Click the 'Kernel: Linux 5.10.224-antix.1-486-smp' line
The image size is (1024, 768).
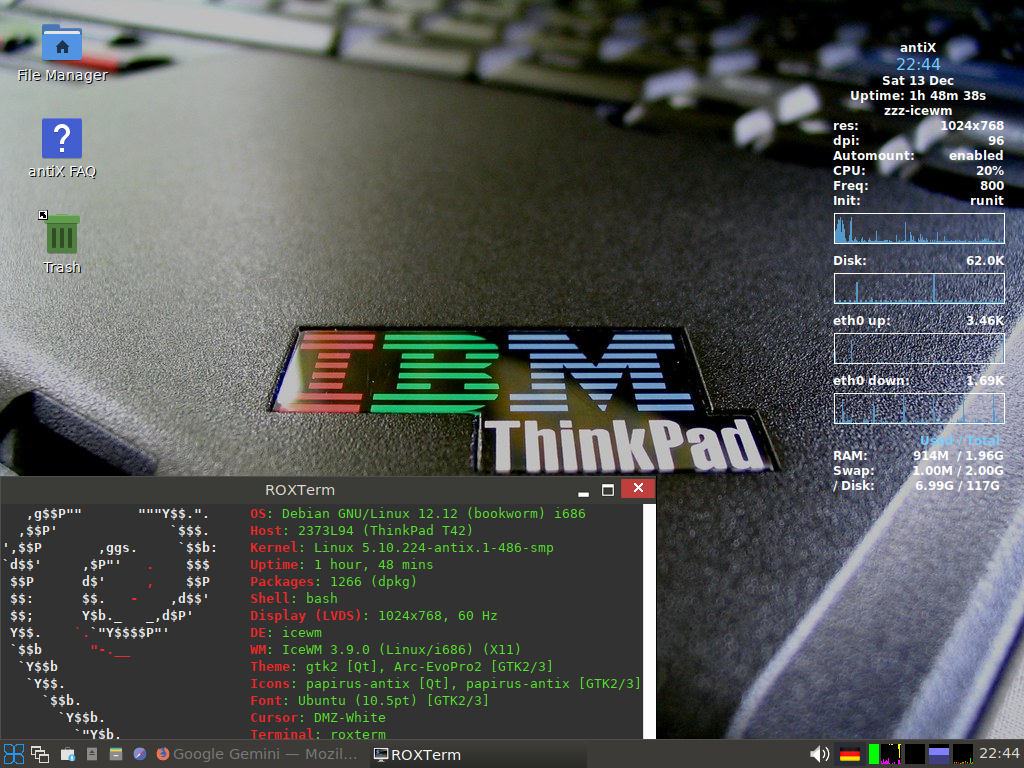coord(402,547)
